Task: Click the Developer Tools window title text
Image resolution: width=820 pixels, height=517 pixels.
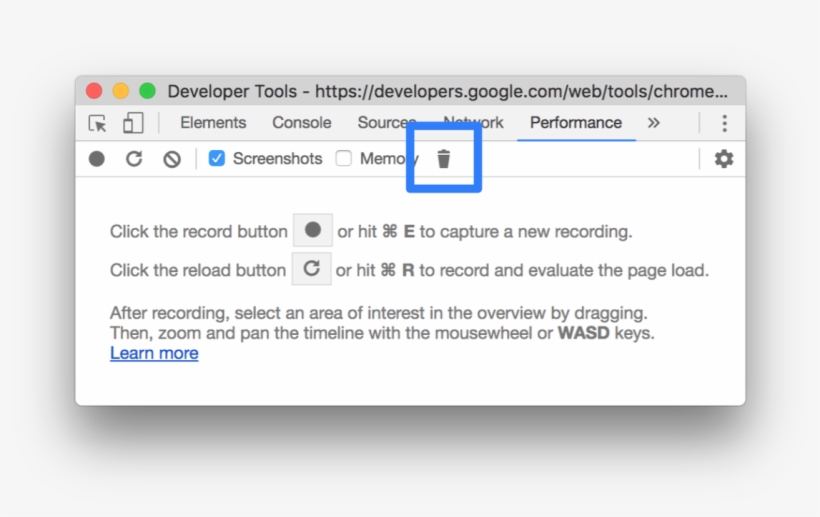Action: point(448,91)
